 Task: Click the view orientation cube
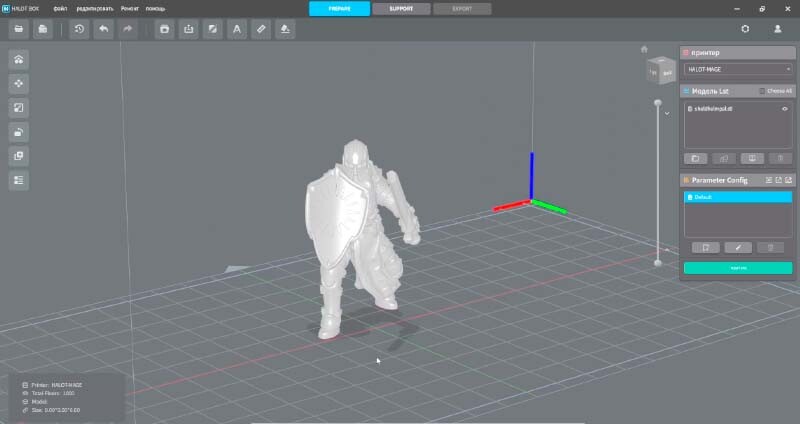[661, 70]
